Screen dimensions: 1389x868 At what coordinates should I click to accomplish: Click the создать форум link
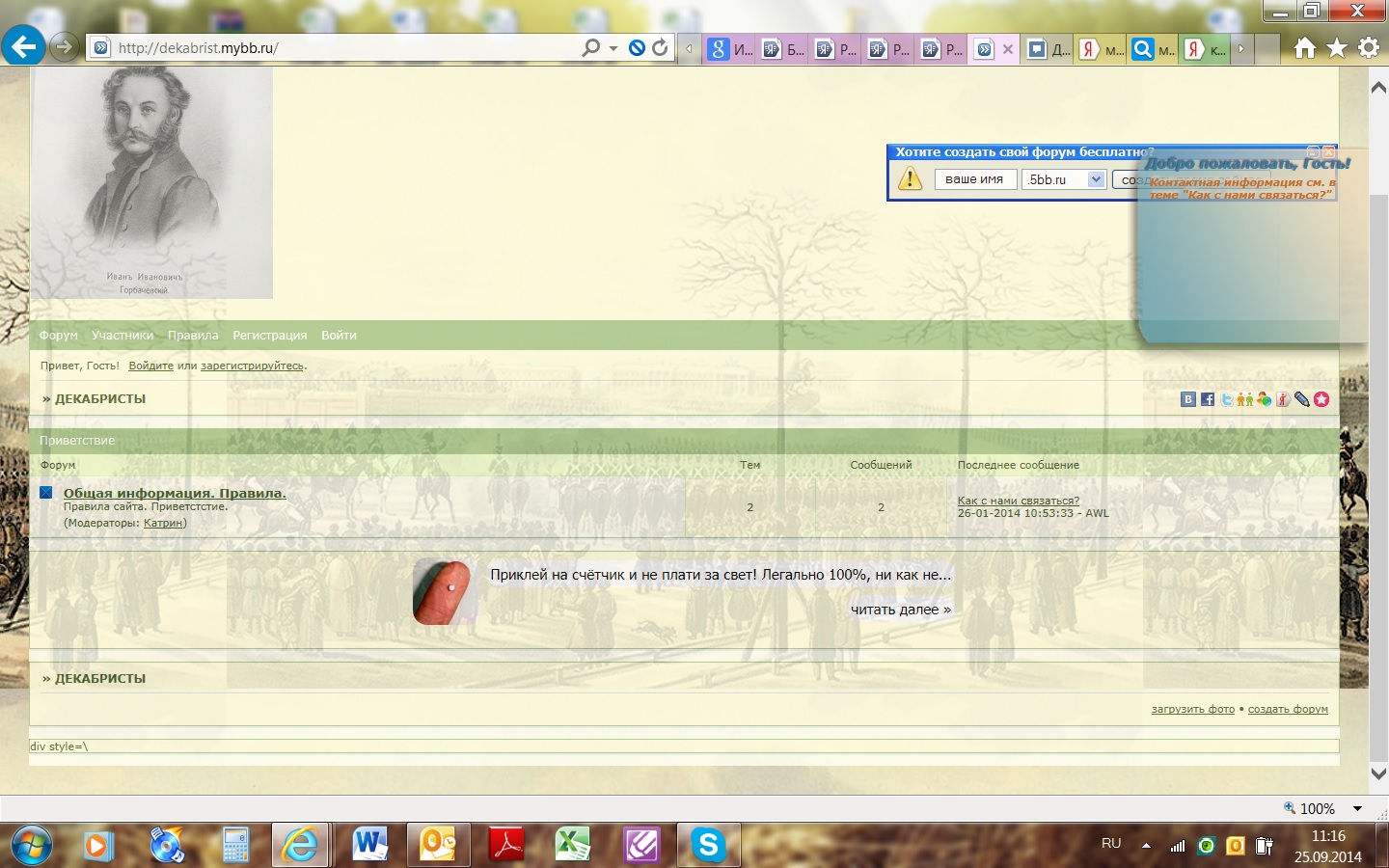pos(1288,709)
